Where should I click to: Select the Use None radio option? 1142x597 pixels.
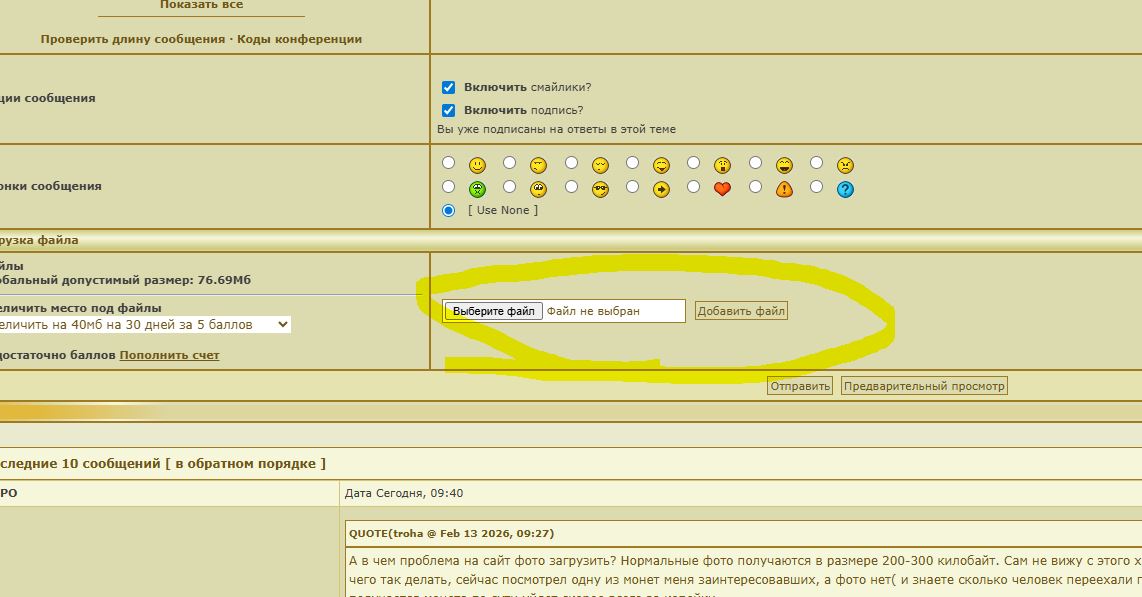point(449,210)
